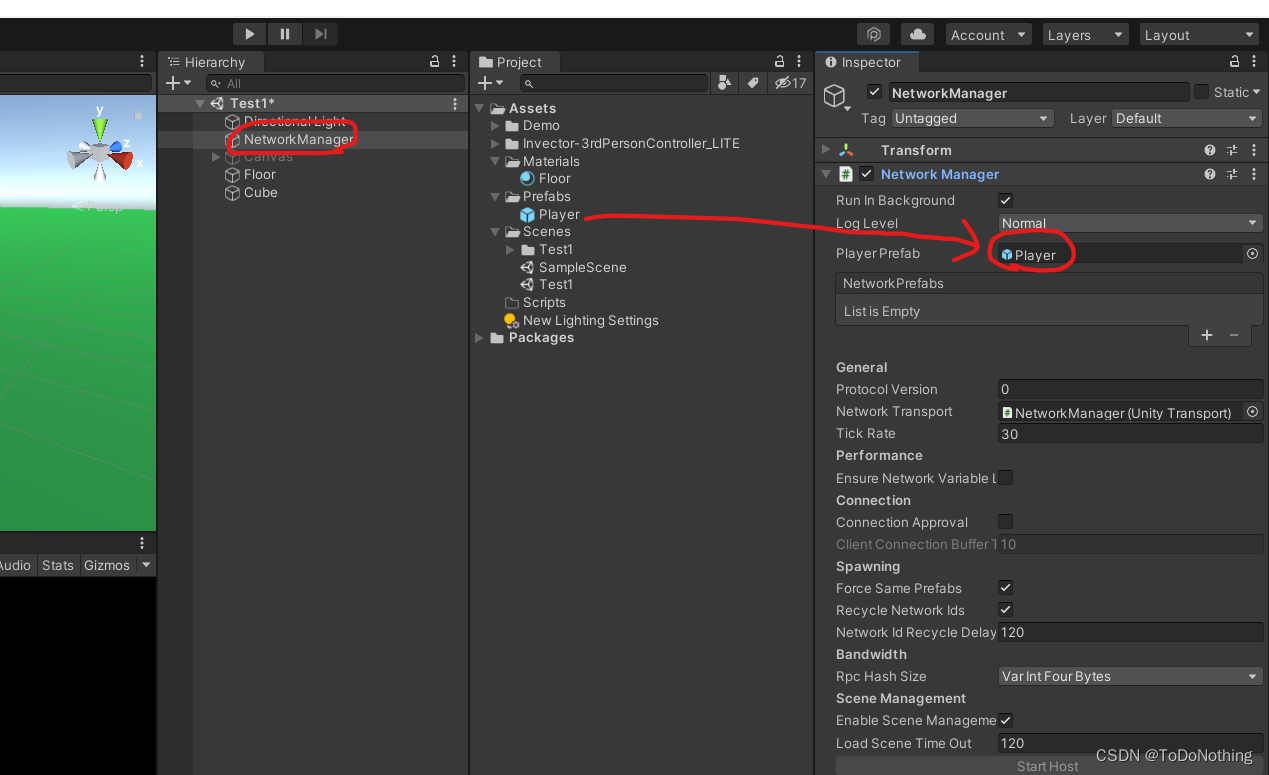
Task: Open the Layout dropdown
Action: coord(1198,35)
